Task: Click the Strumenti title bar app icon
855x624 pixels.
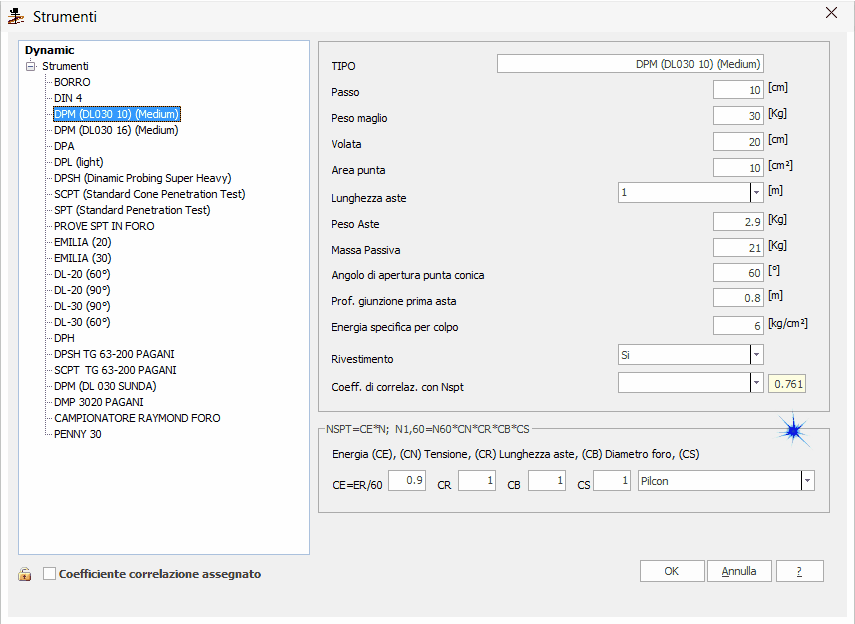Action: pyautogui.click(x=16, y=16)
